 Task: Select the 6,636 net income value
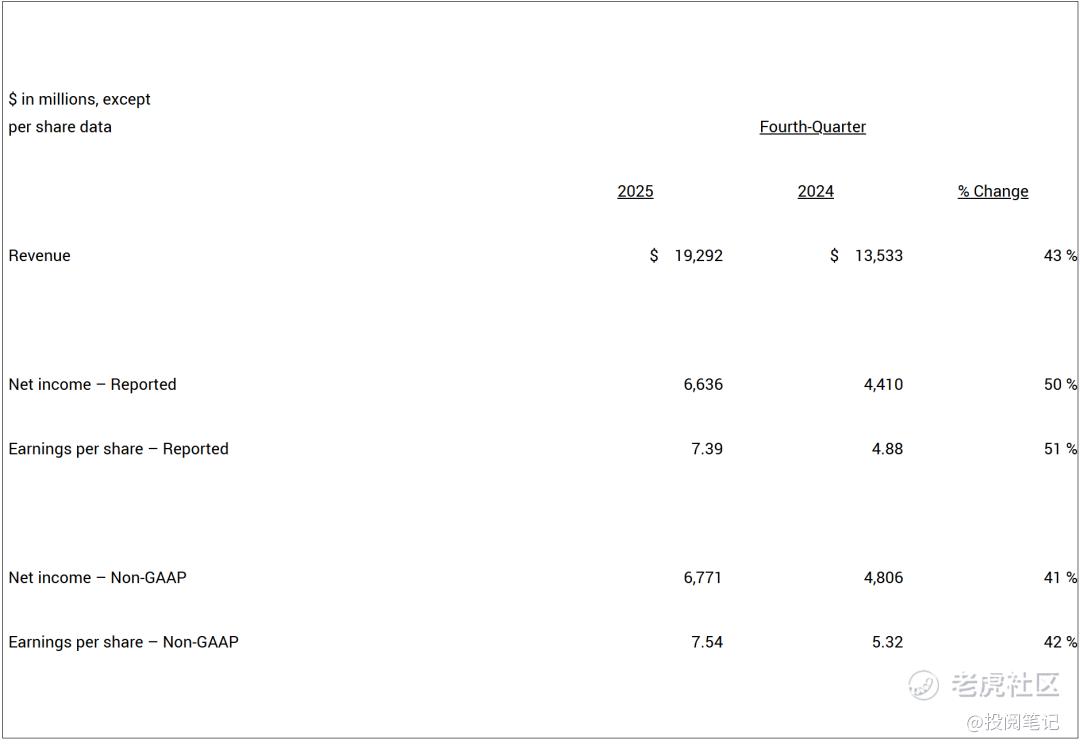point(703,384)
